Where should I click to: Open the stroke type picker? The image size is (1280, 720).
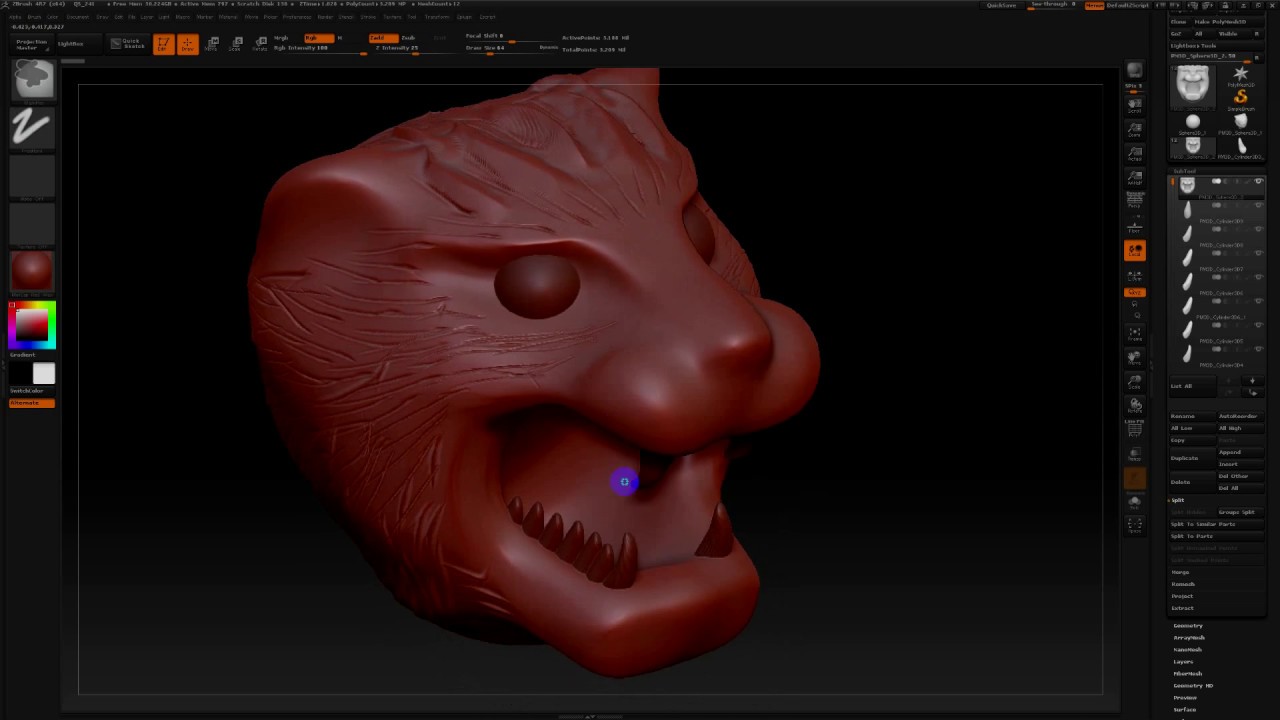(x=33, y=127)
